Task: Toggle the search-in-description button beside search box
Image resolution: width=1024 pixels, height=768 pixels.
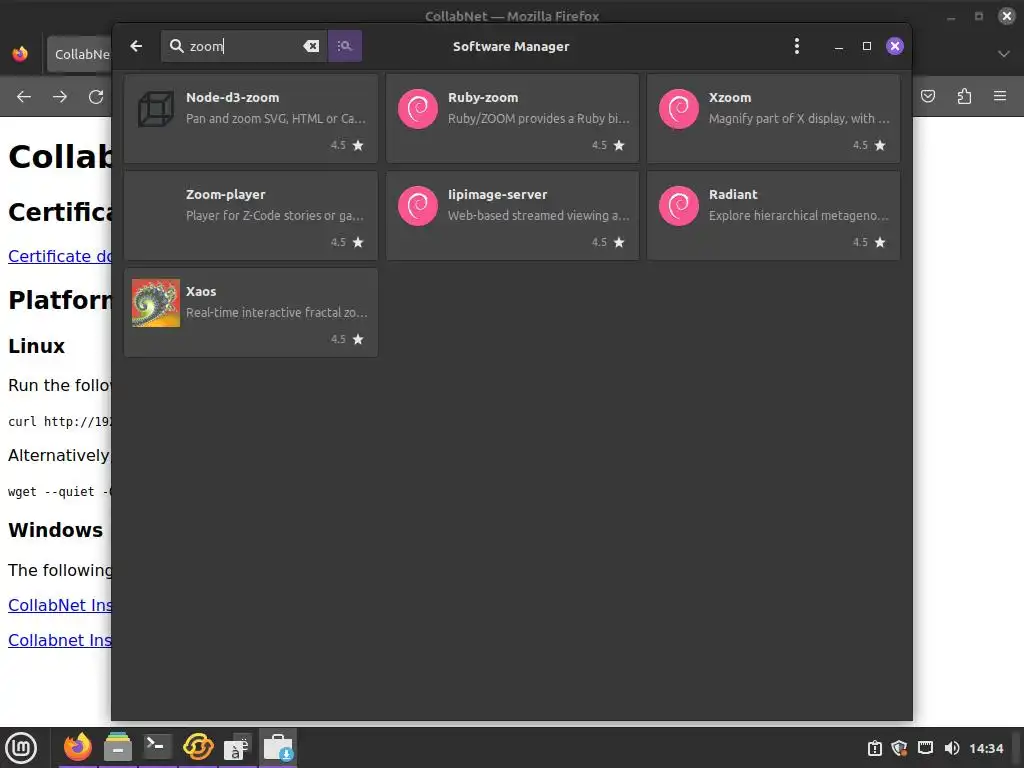Action: (345, 46)
